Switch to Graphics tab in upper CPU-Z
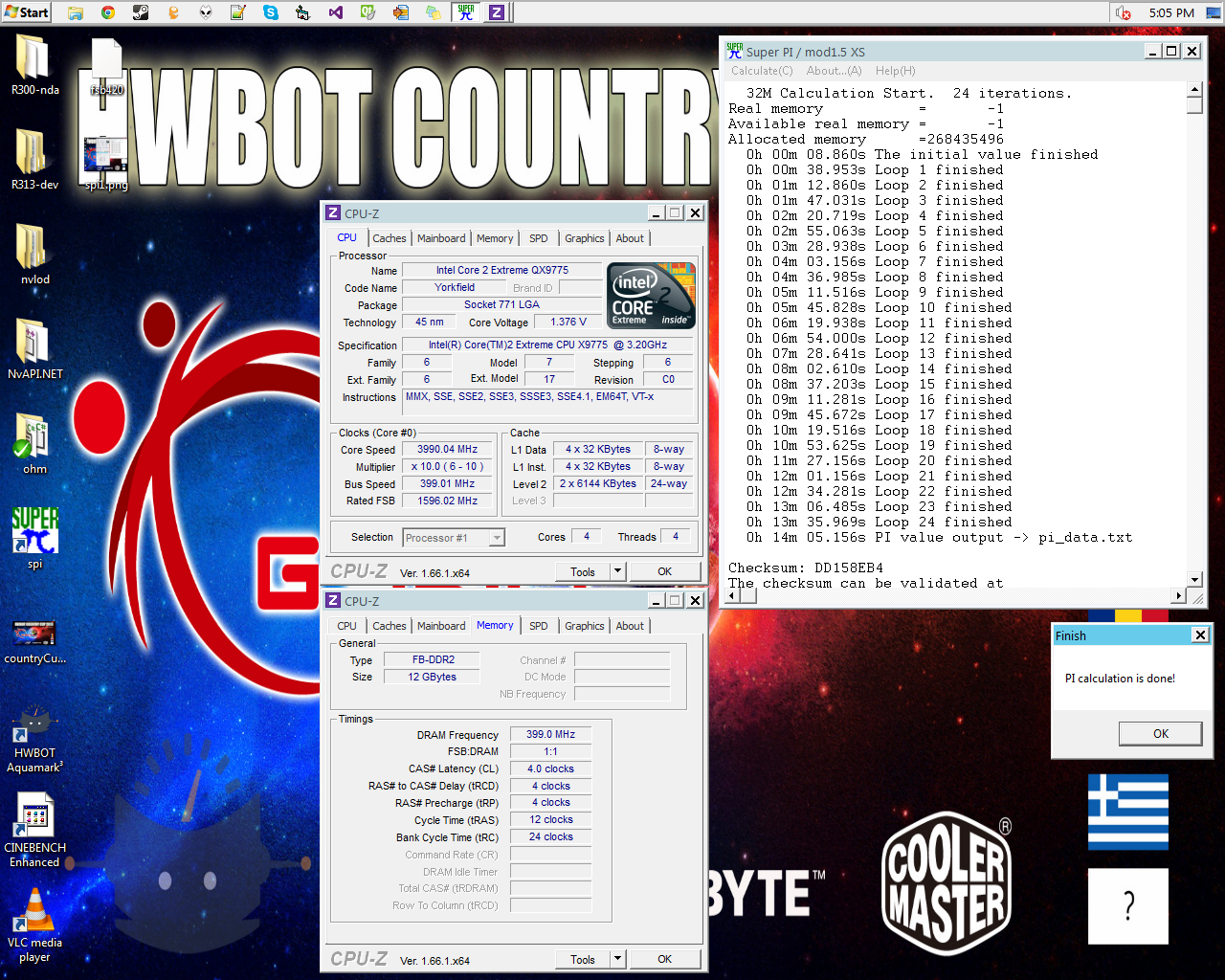The width and height of the screenshot is (1225, 980). 584,238
